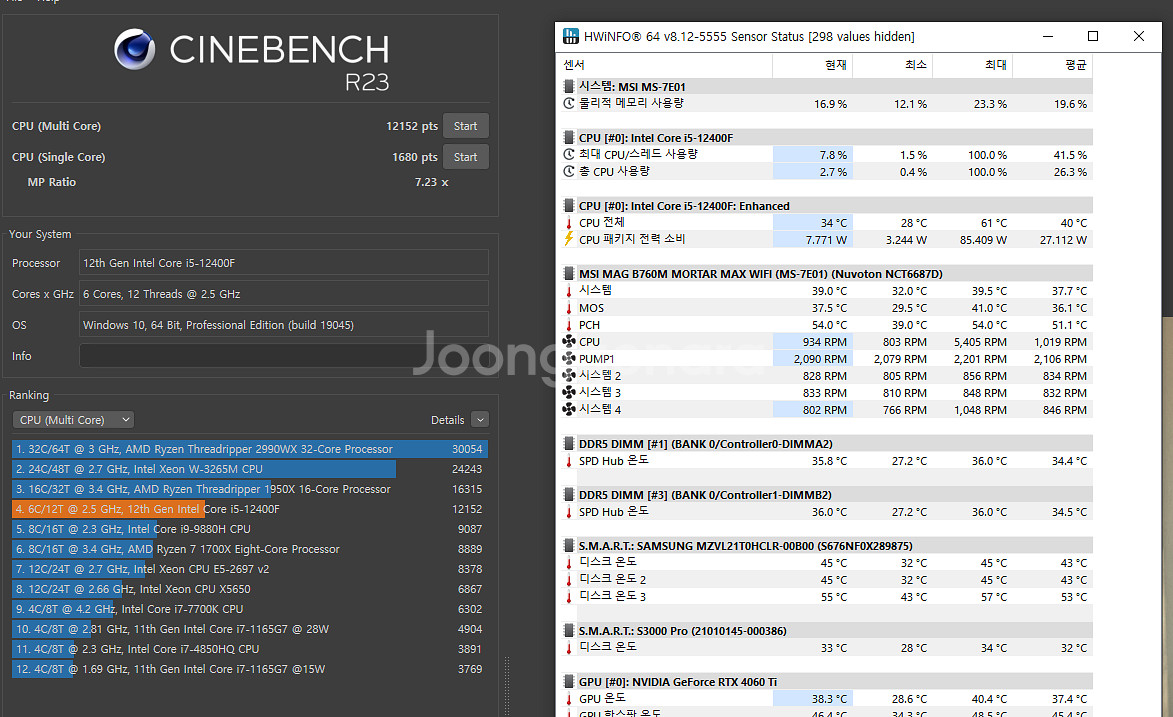1173x717 pixels.
Task: Maximize the HWiNFO Sensor Status window
Action: (x=1093, y=36)
